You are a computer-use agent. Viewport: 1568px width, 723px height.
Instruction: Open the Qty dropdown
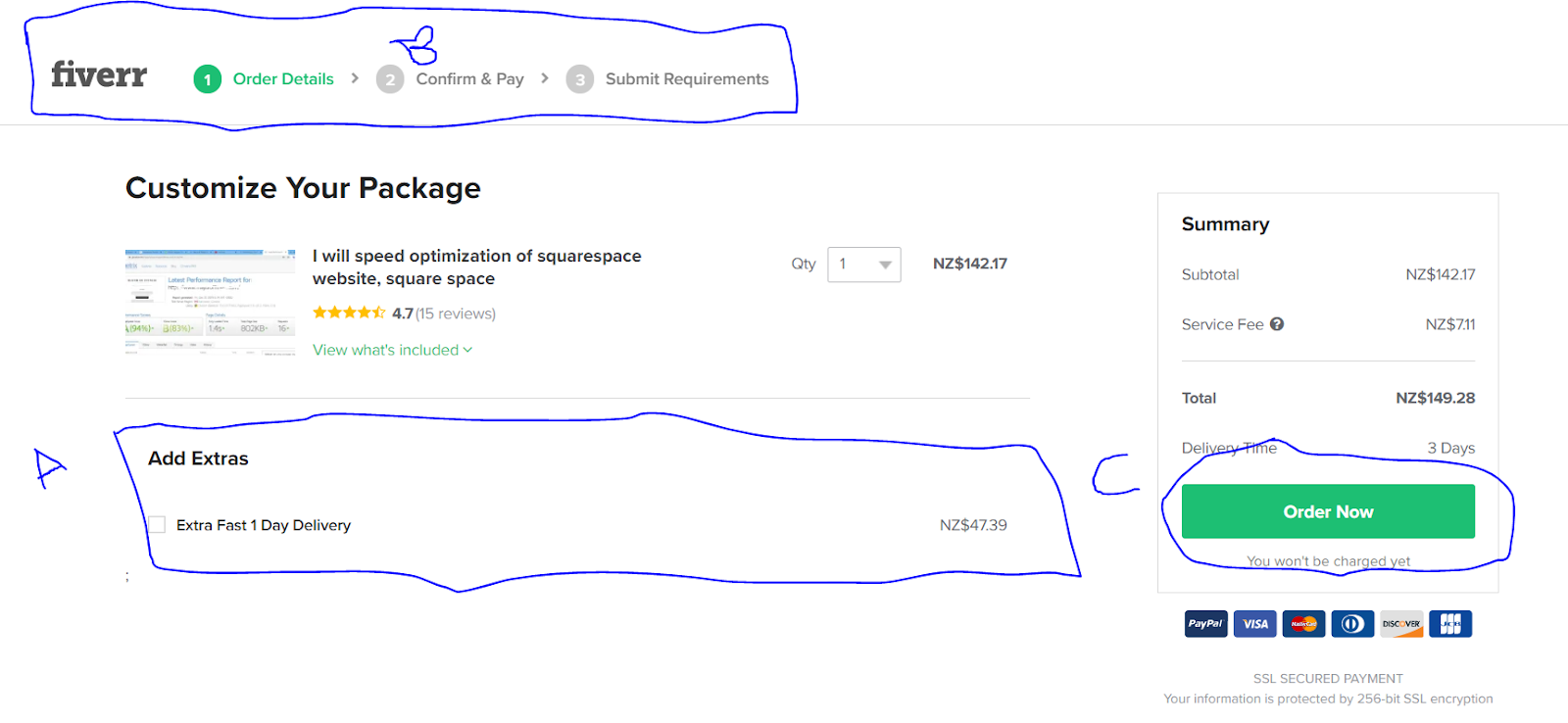[864, 265]
